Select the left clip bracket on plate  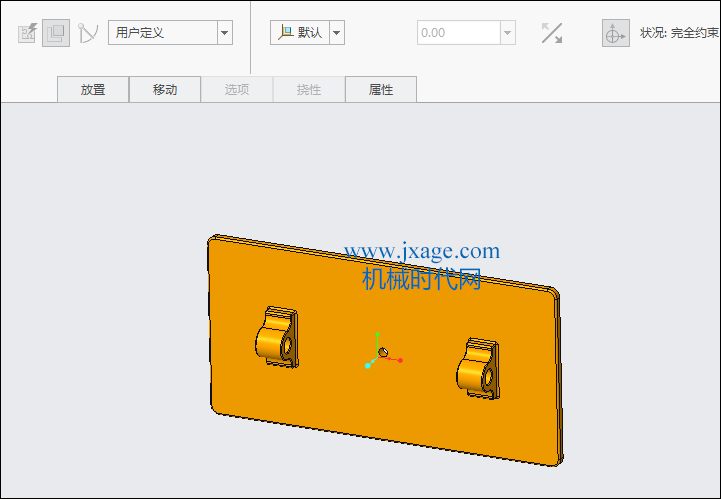coord(277,337)
